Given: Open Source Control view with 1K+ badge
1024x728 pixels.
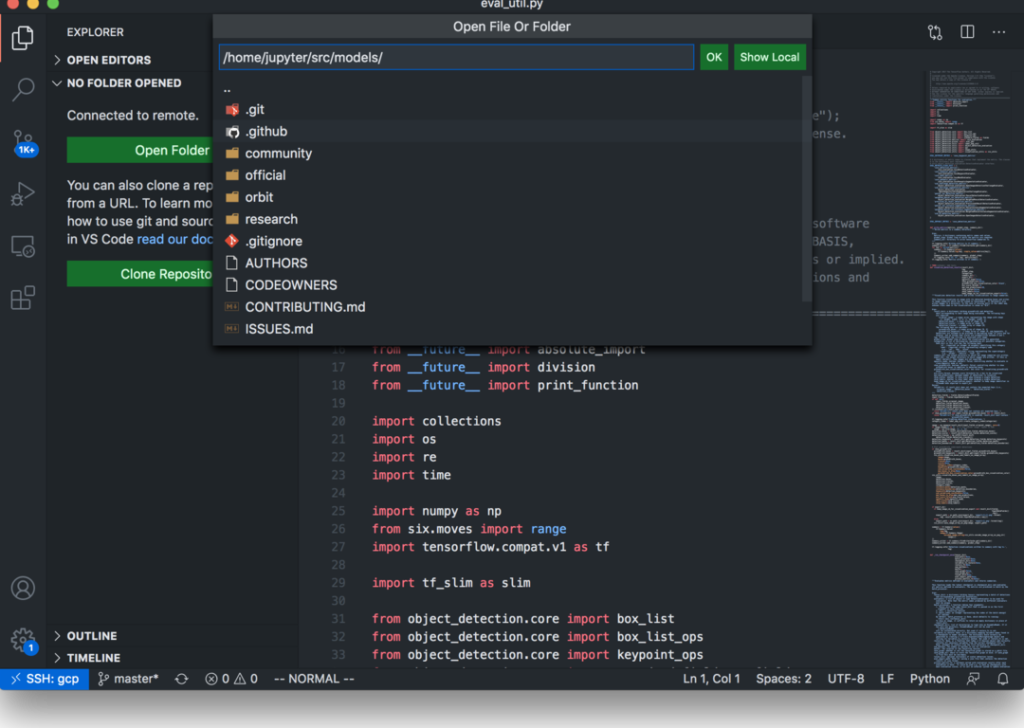Looking at the screenshot, I should 22,141.
